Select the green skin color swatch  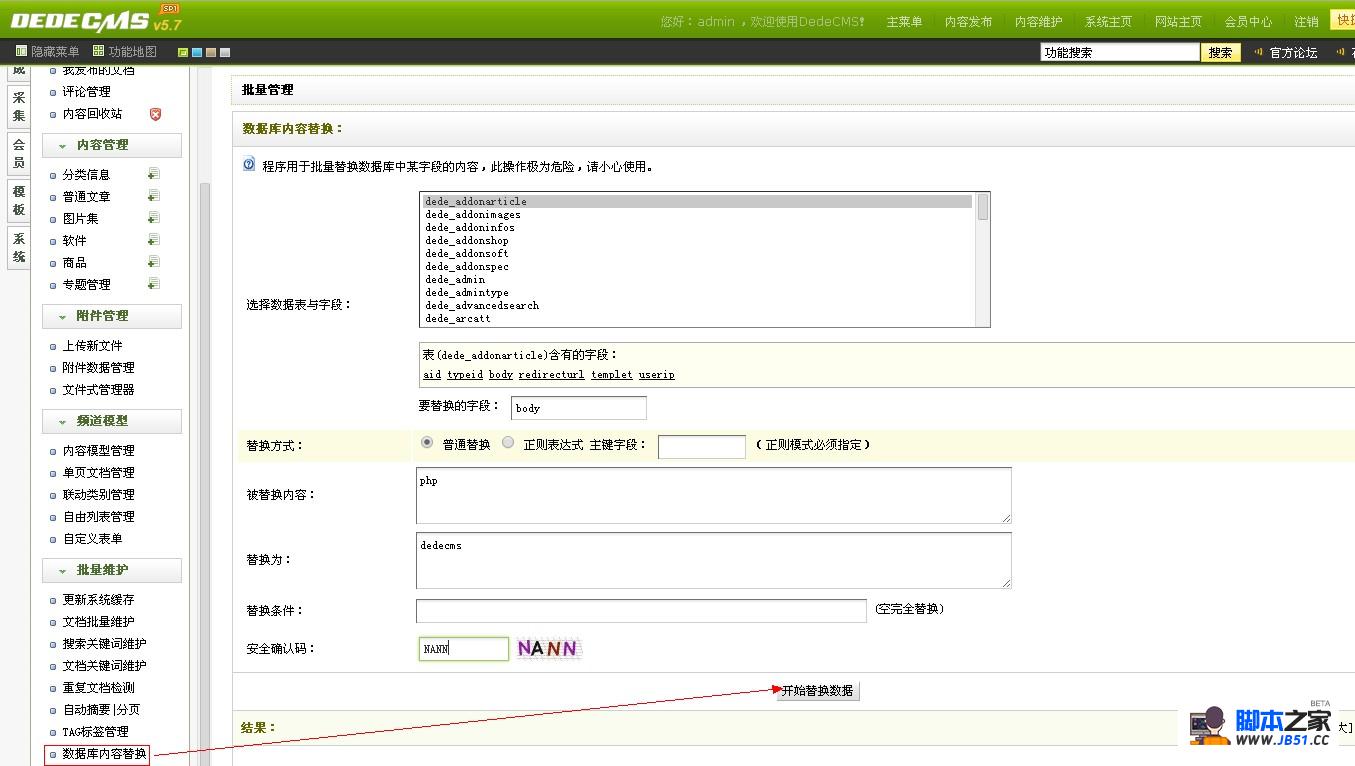pyautogui.click(x=183, y=52)
